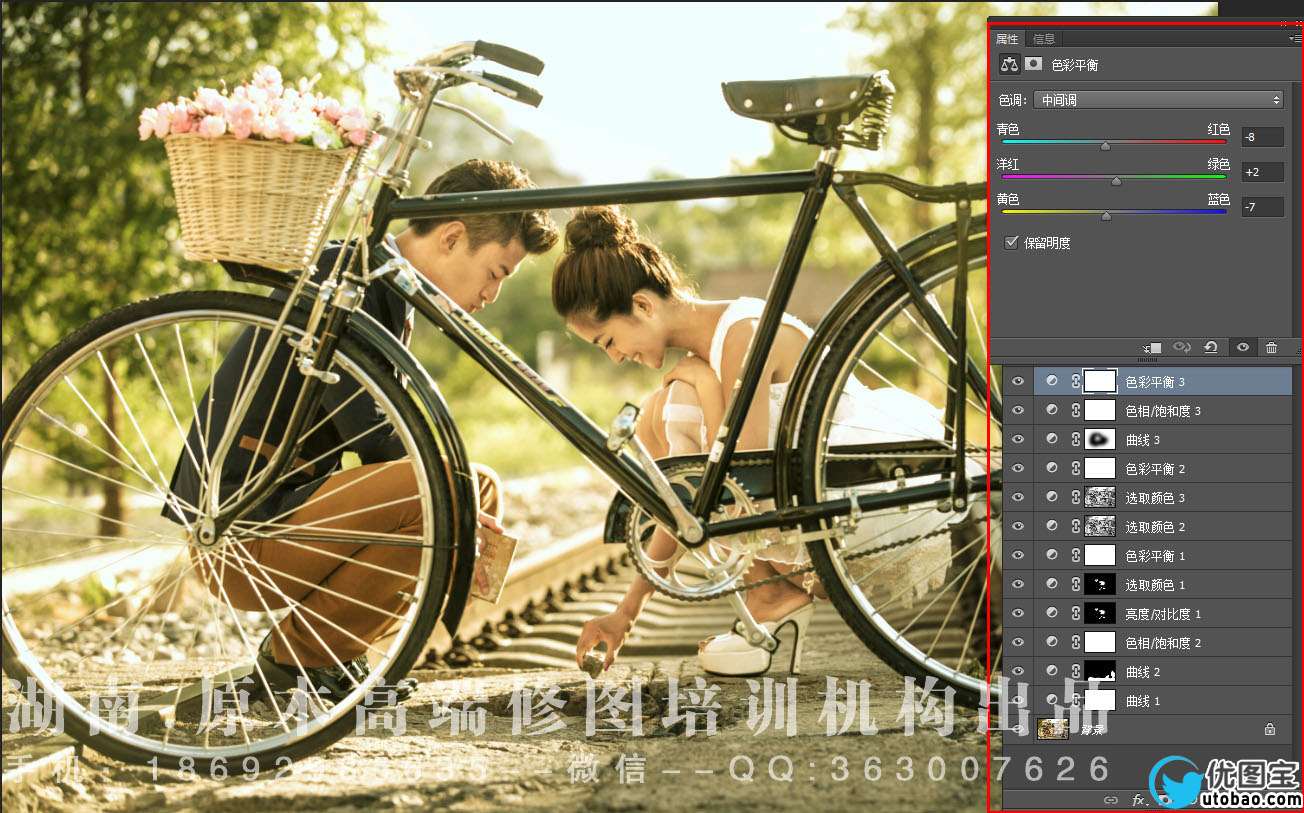
Task: Click the 色彩平衡 3 adjustment icon
Action: (1051, 381)
